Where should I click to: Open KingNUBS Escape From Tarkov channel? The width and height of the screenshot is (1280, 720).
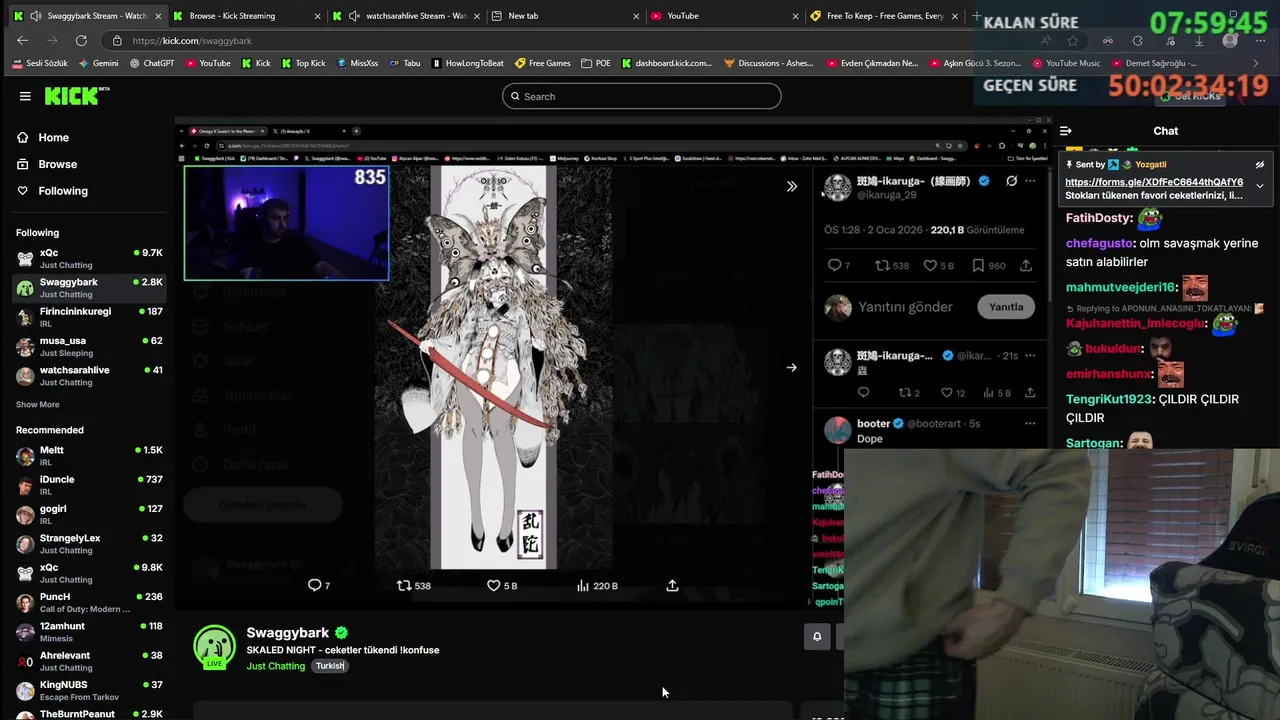pos(88,690)
